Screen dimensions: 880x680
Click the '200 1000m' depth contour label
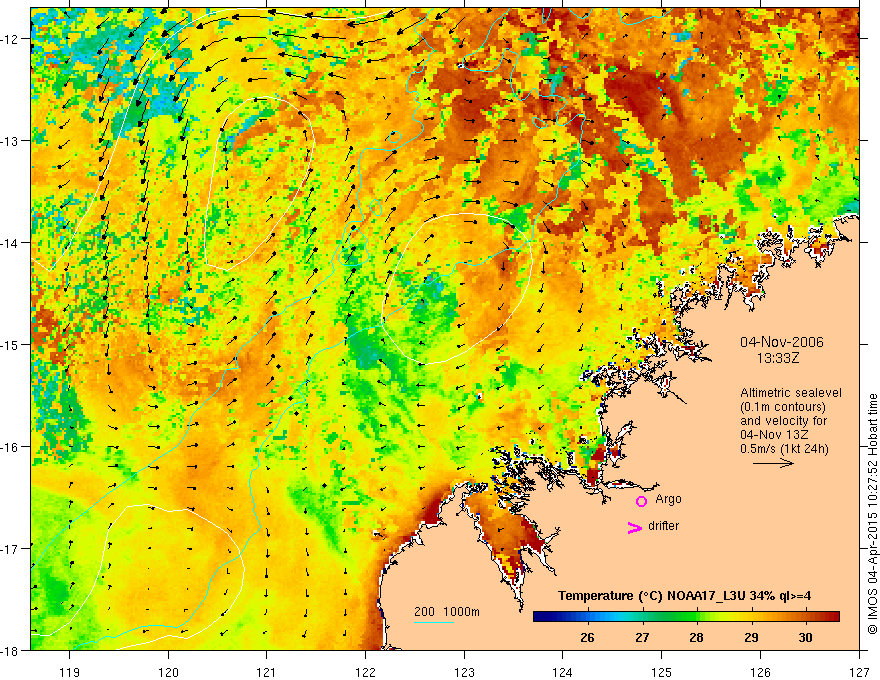(x=447, y=612)
